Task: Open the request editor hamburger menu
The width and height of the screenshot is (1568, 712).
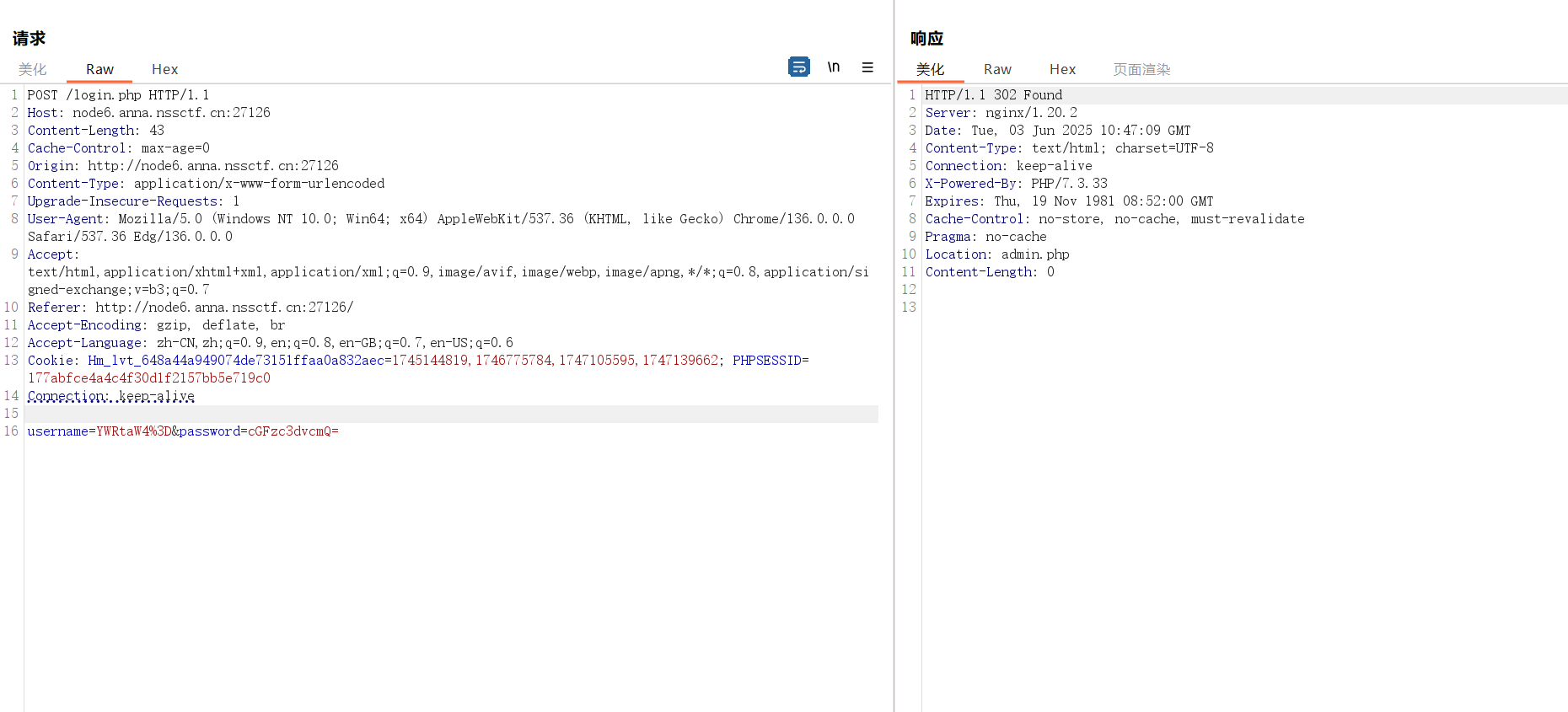Action: click(867, 67)
